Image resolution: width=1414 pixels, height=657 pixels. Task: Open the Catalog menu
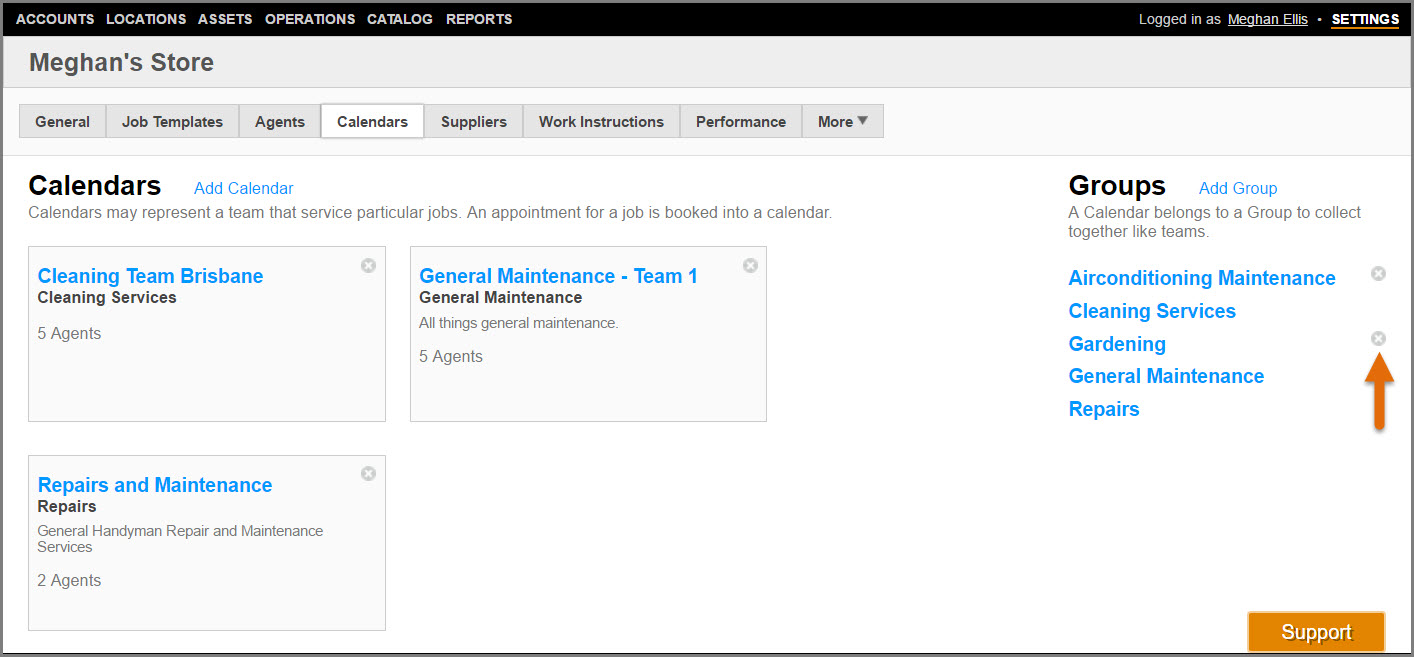pyautogui.click(x=400, y=19)
